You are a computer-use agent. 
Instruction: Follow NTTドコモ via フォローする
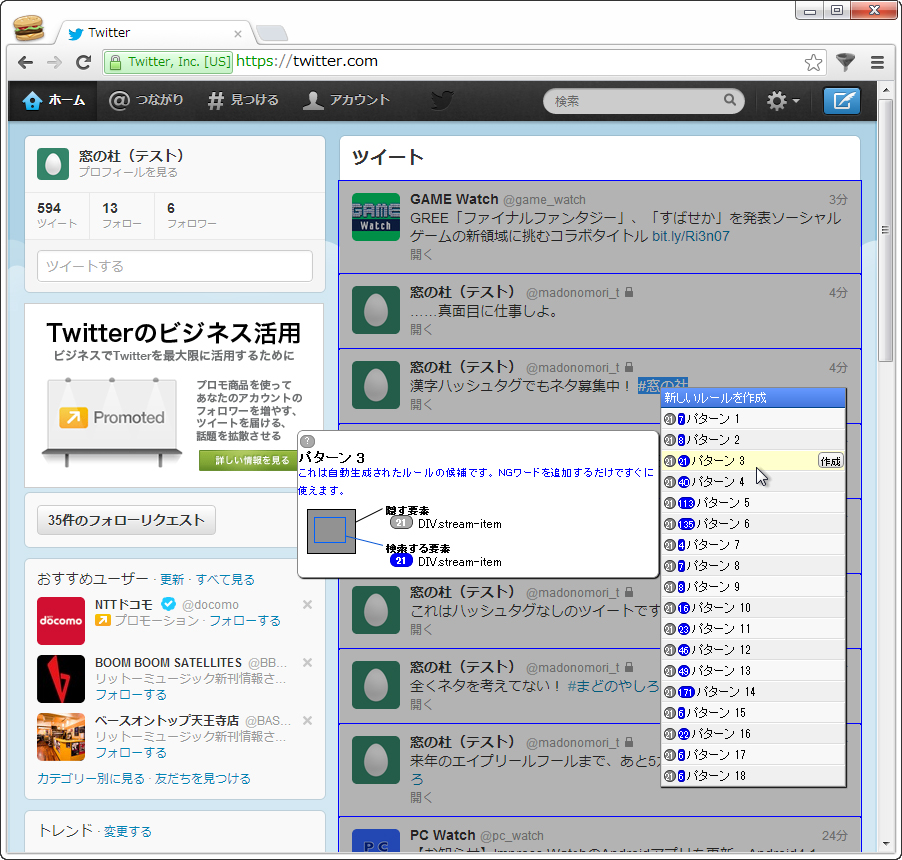244,621
